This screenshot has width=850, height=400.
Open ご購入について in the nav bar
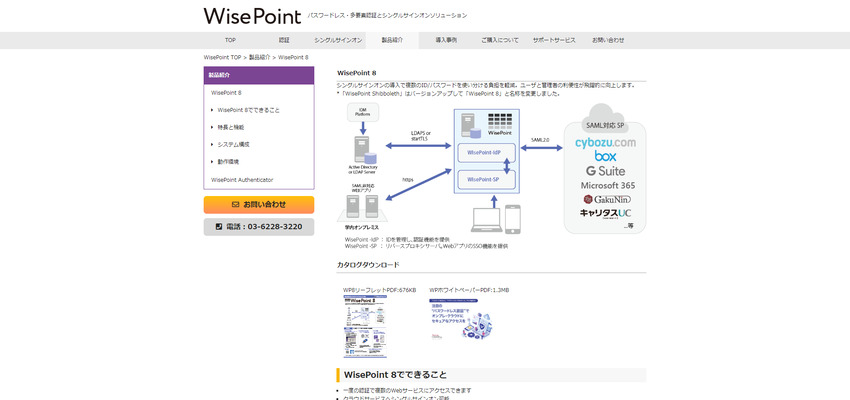coord(500,40)
